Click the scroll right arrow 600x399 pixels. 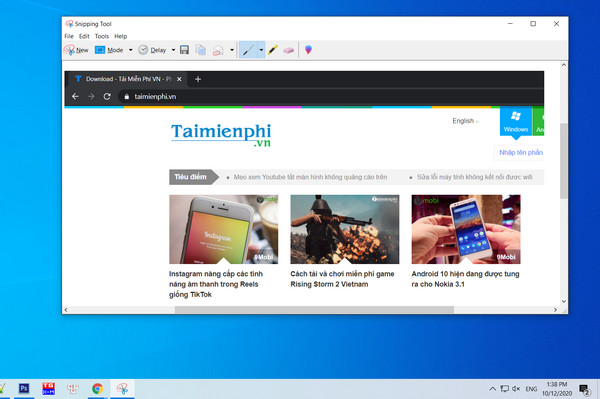556,310
